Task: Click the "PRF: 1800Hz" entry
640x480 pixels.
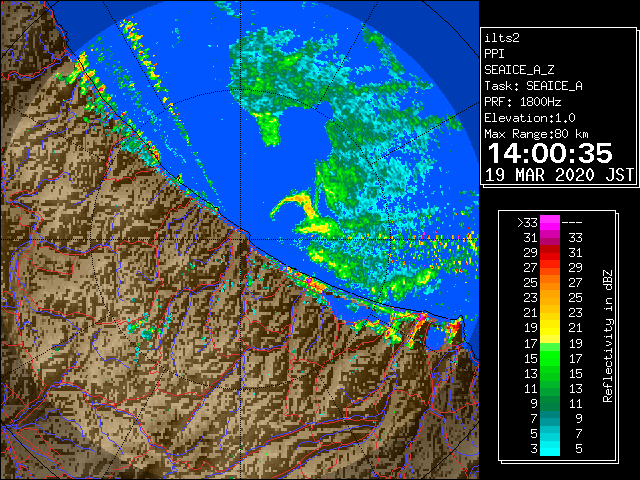Action: pos(523,102)
